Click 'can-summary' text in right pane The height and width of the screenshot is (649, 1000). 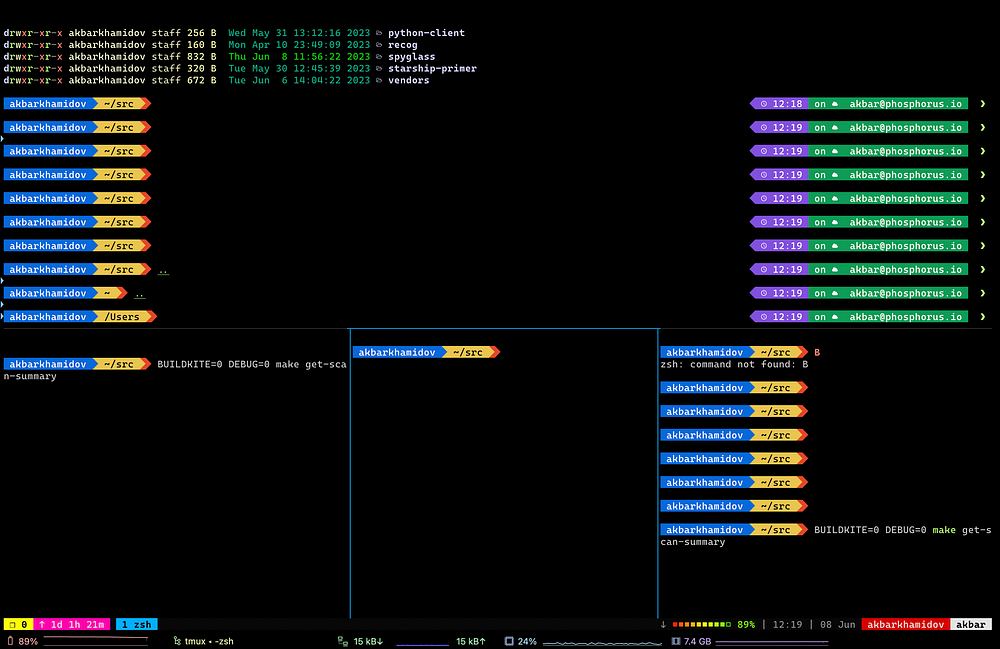click(x=693, y=542)
